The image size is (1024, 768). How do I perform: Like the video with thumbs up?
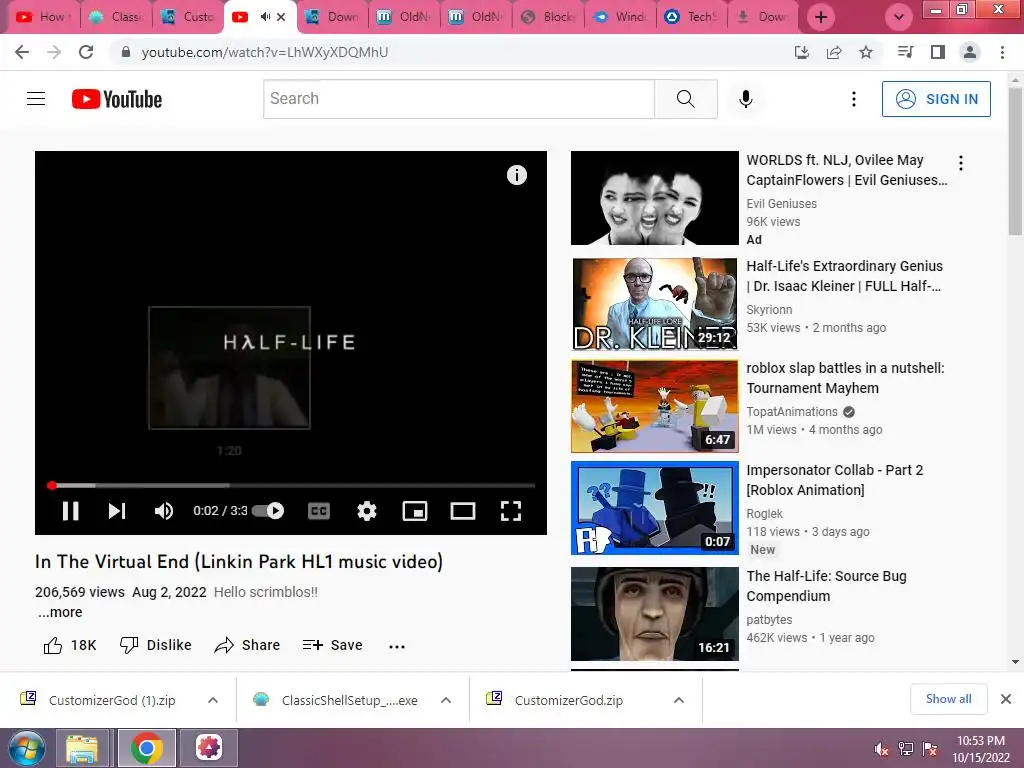(70, 645)
